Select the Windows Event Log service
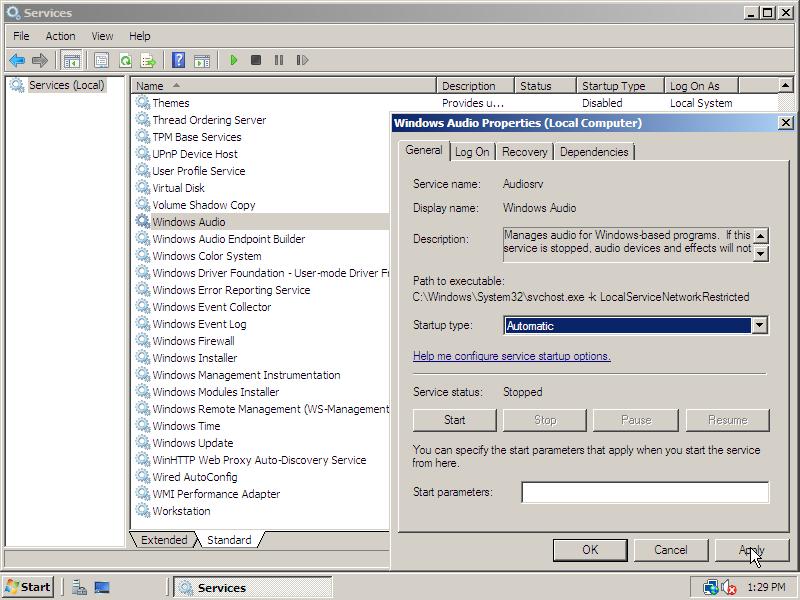This screenshot has height=600, width=800. (x=199, y=324)
